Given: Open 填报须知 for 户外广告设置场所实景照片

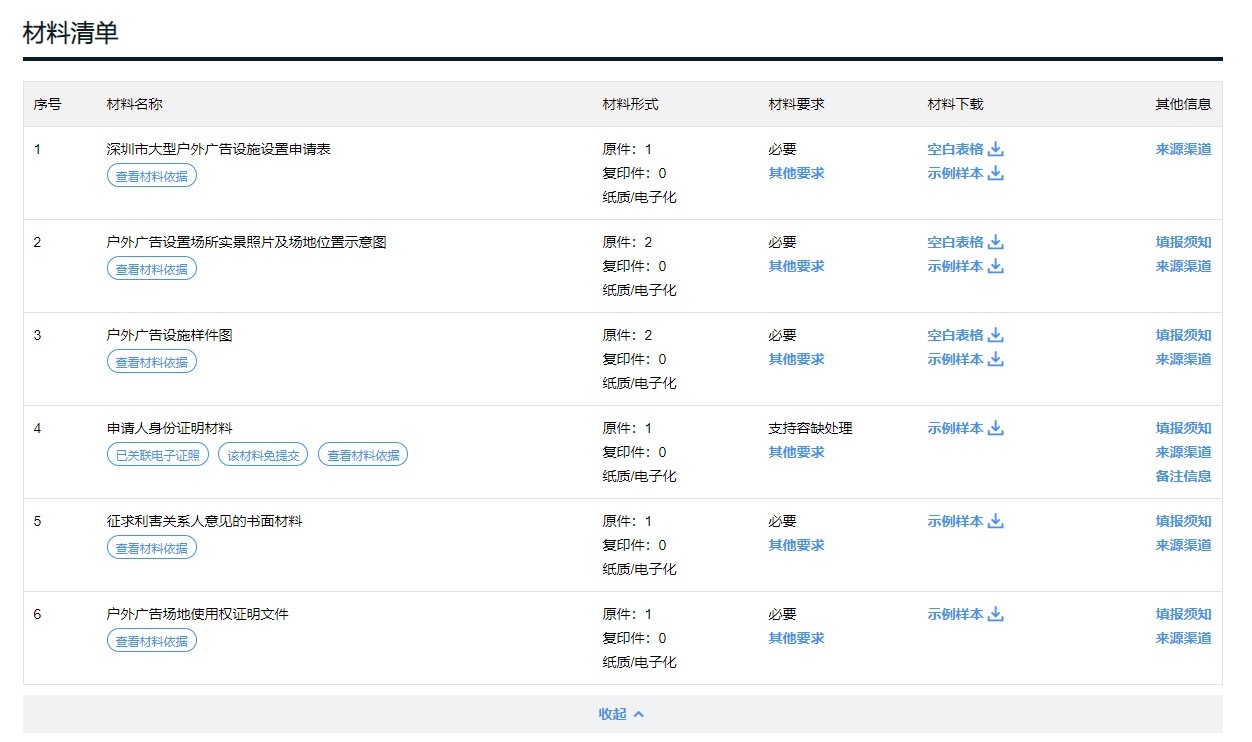Looking at the screenshot, I should coord(1182,241).
